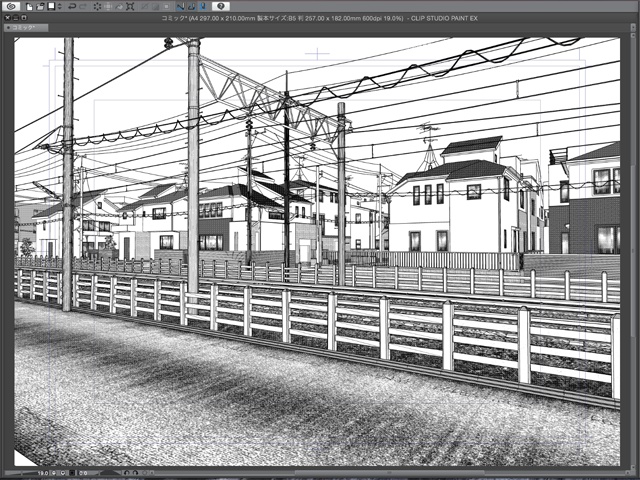Click the Open file folder icon
640x480 pixels.
coord(40,7)
